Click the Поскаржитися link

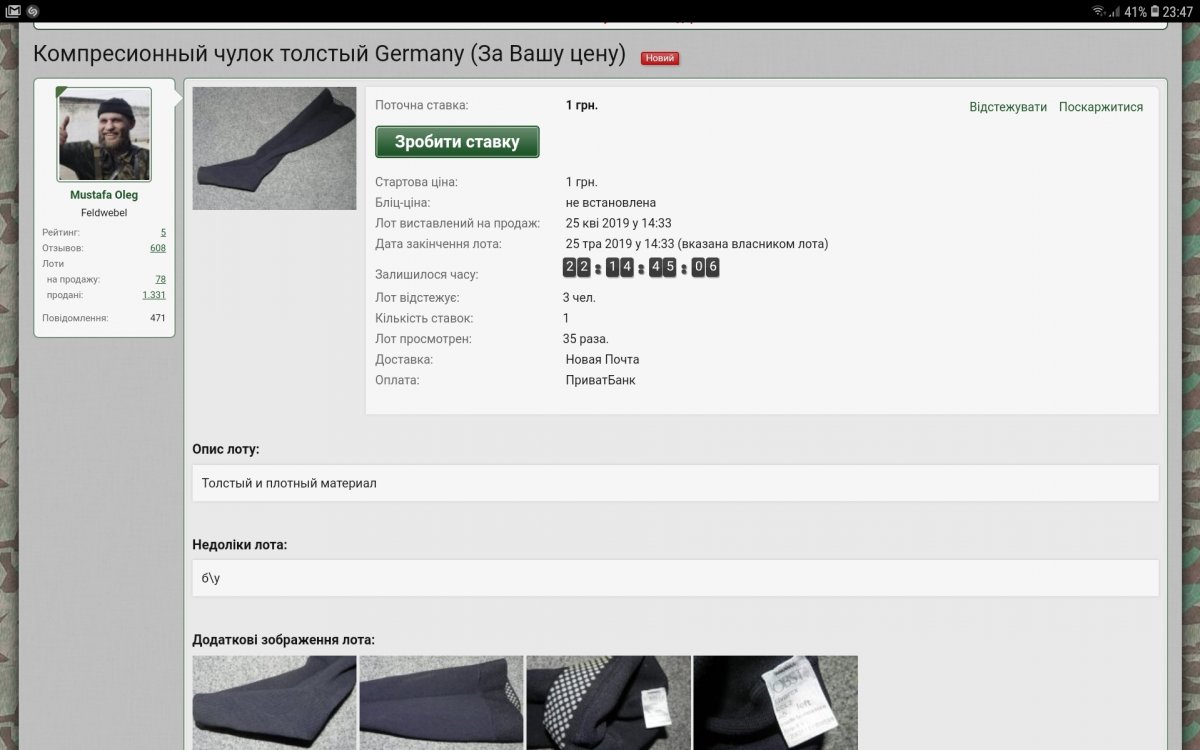1101,107
